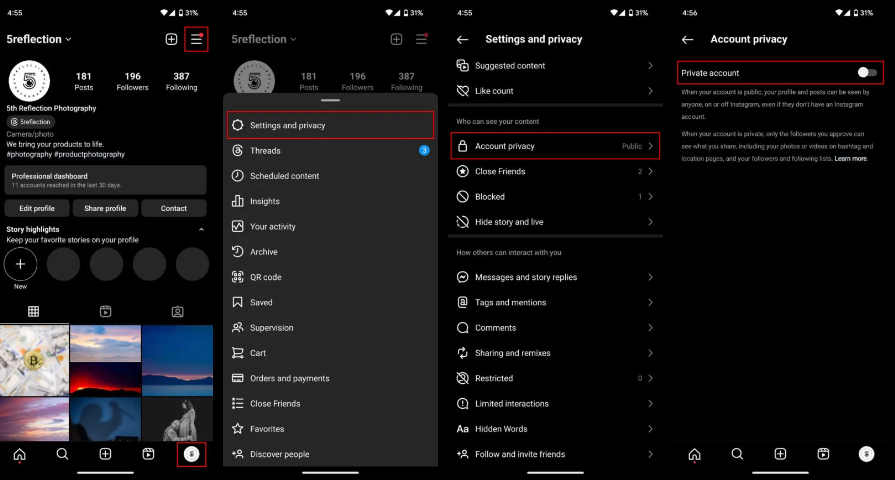Open Like count settings chevron
The height and width of the screenshot is (480, 895).
(650, 91)
